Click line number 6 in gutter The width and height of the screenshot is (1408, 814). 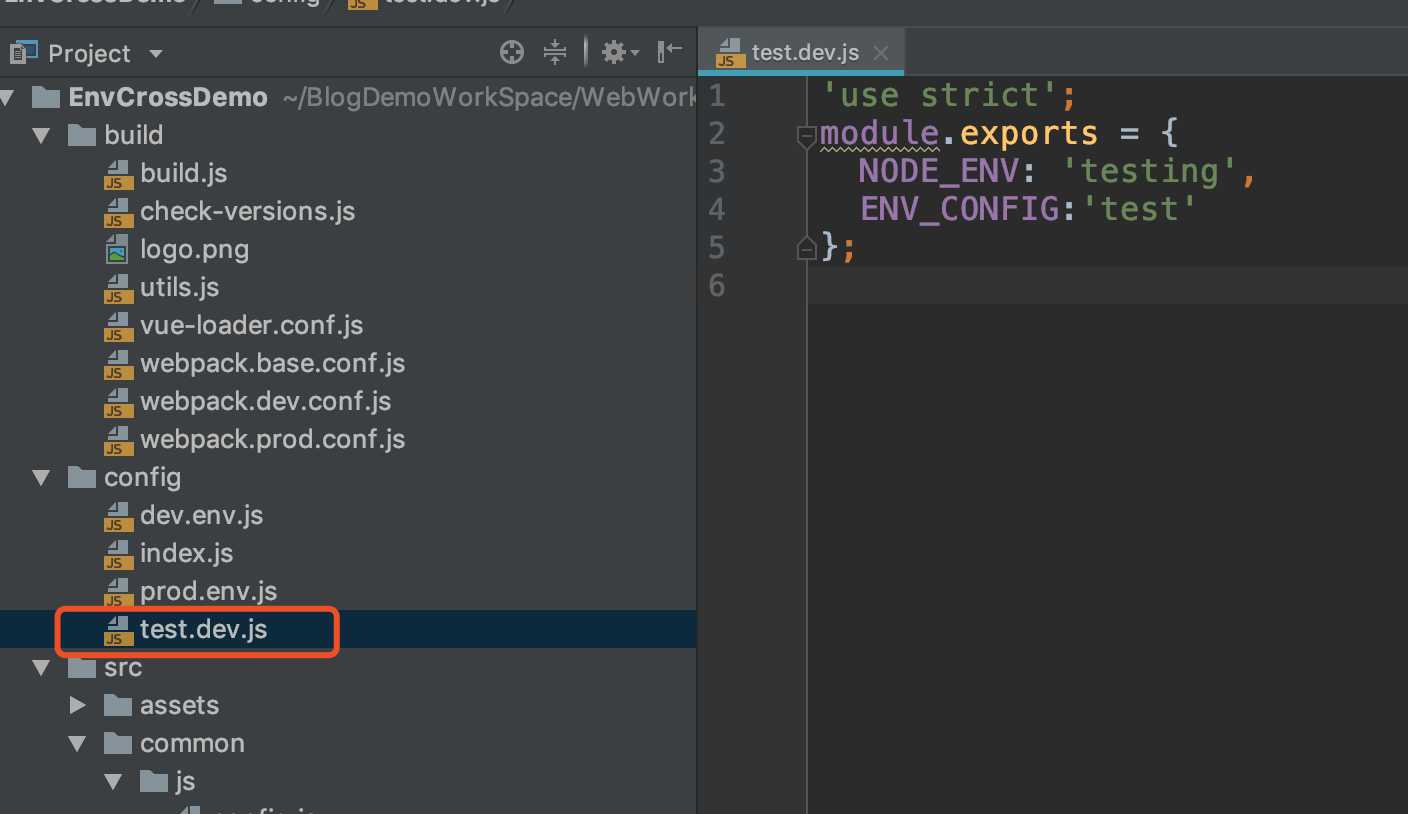(x=716, y=286)
